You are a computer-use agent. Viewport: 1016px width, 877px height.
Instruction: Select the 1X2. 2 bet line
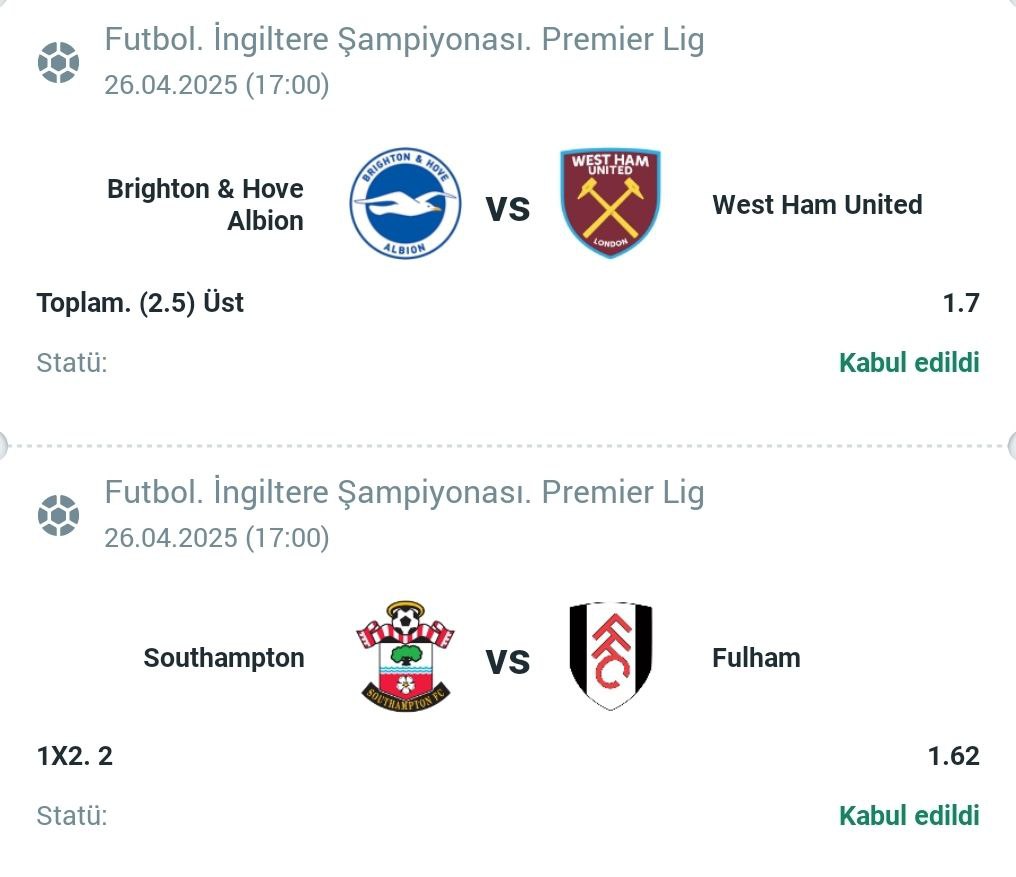point(75,756)
